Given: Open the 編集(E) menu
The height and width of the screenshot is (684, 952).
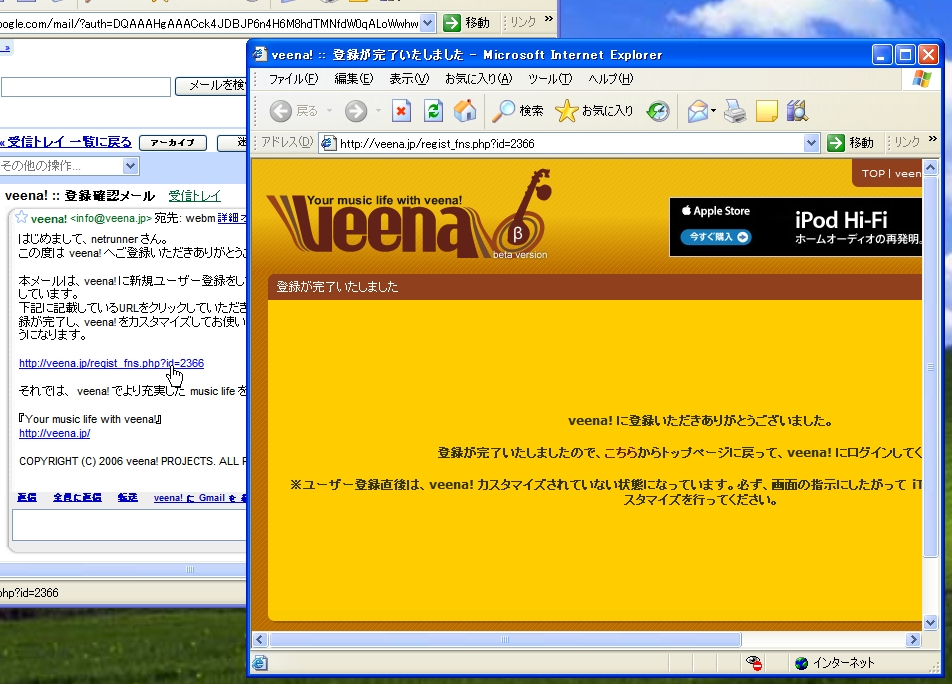Looking at the screenshot, I should point(354,79).
